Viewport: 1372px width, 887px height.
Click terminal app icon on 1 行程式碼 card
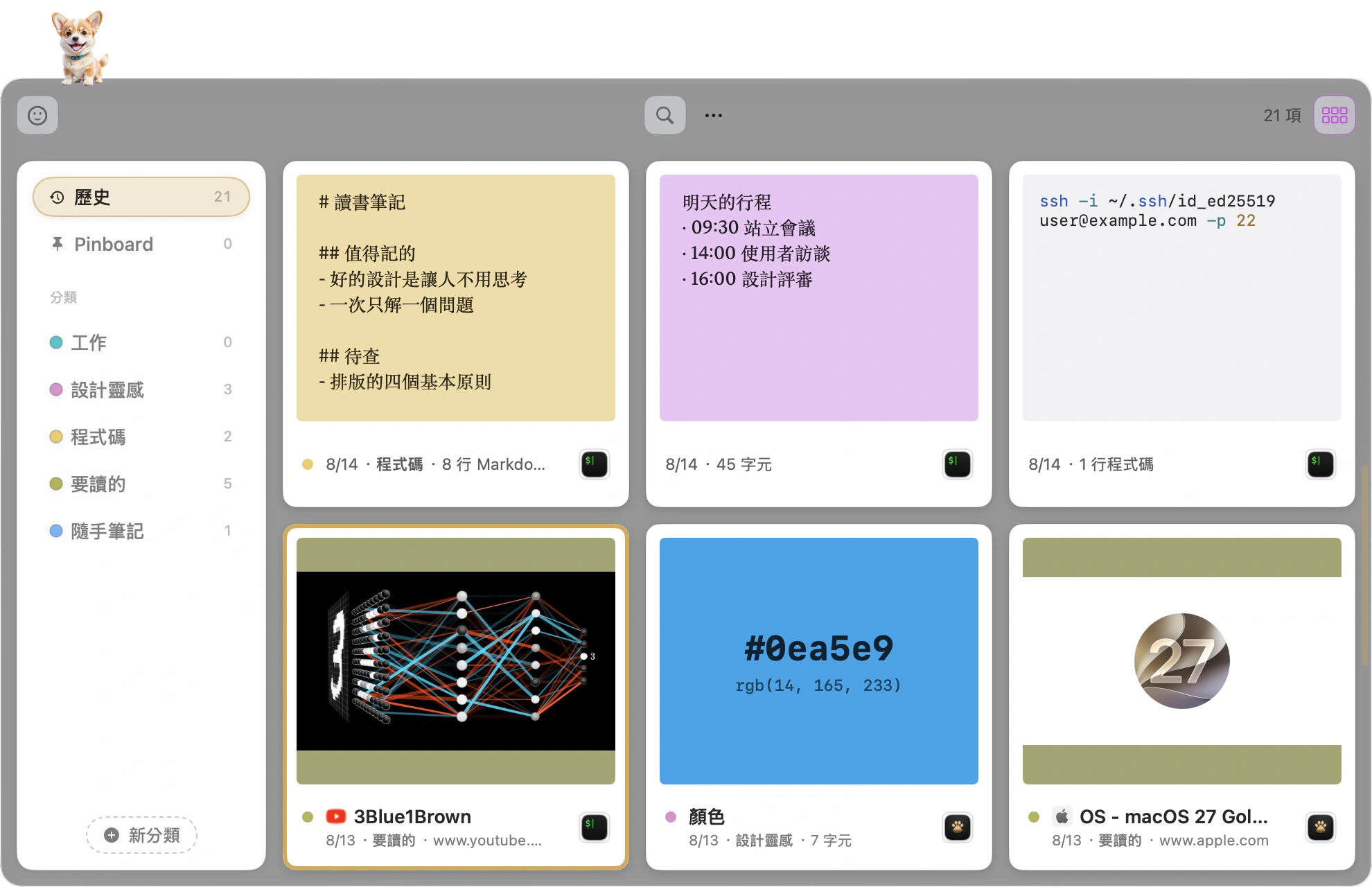pyautogui.click(x=1321, y=464)
